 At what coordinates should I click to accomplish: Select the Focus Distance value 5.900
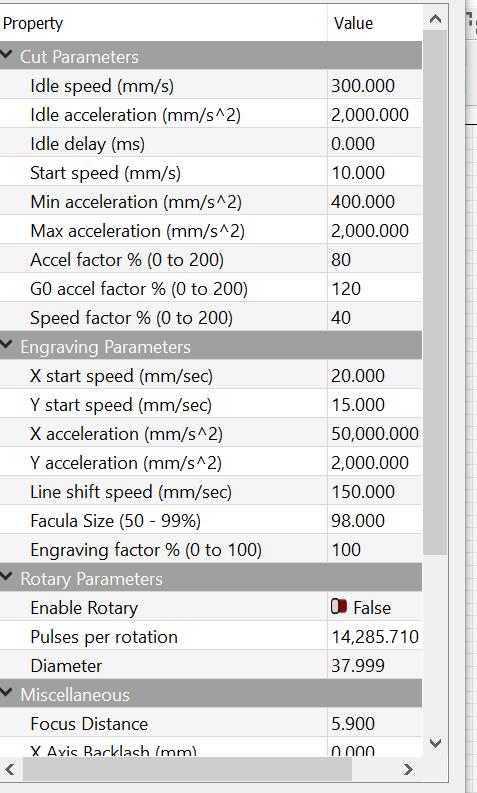375,724
